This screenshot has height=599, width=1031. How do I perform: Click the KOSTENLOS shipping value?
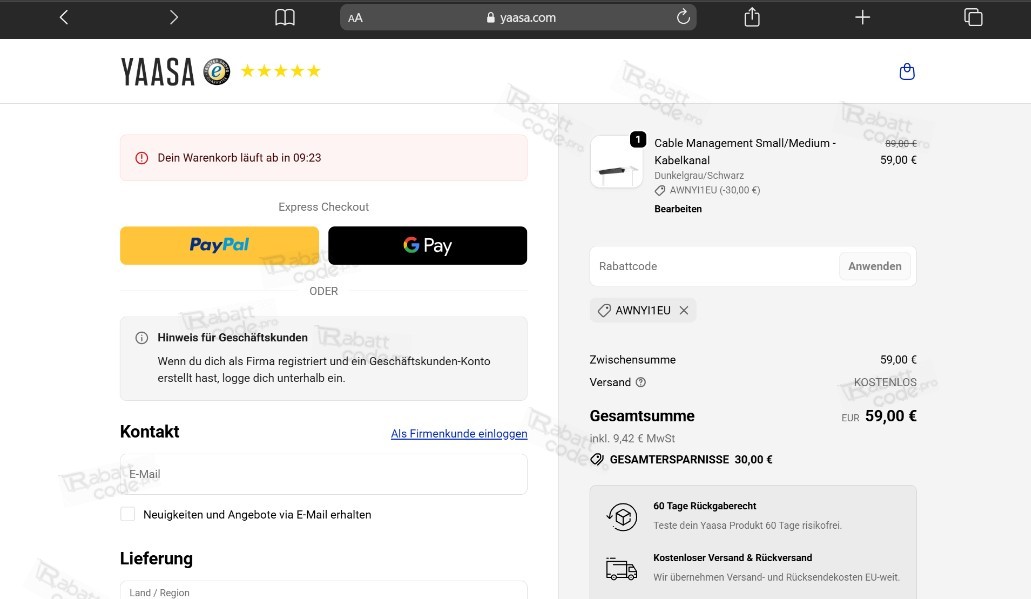[885, 382]
